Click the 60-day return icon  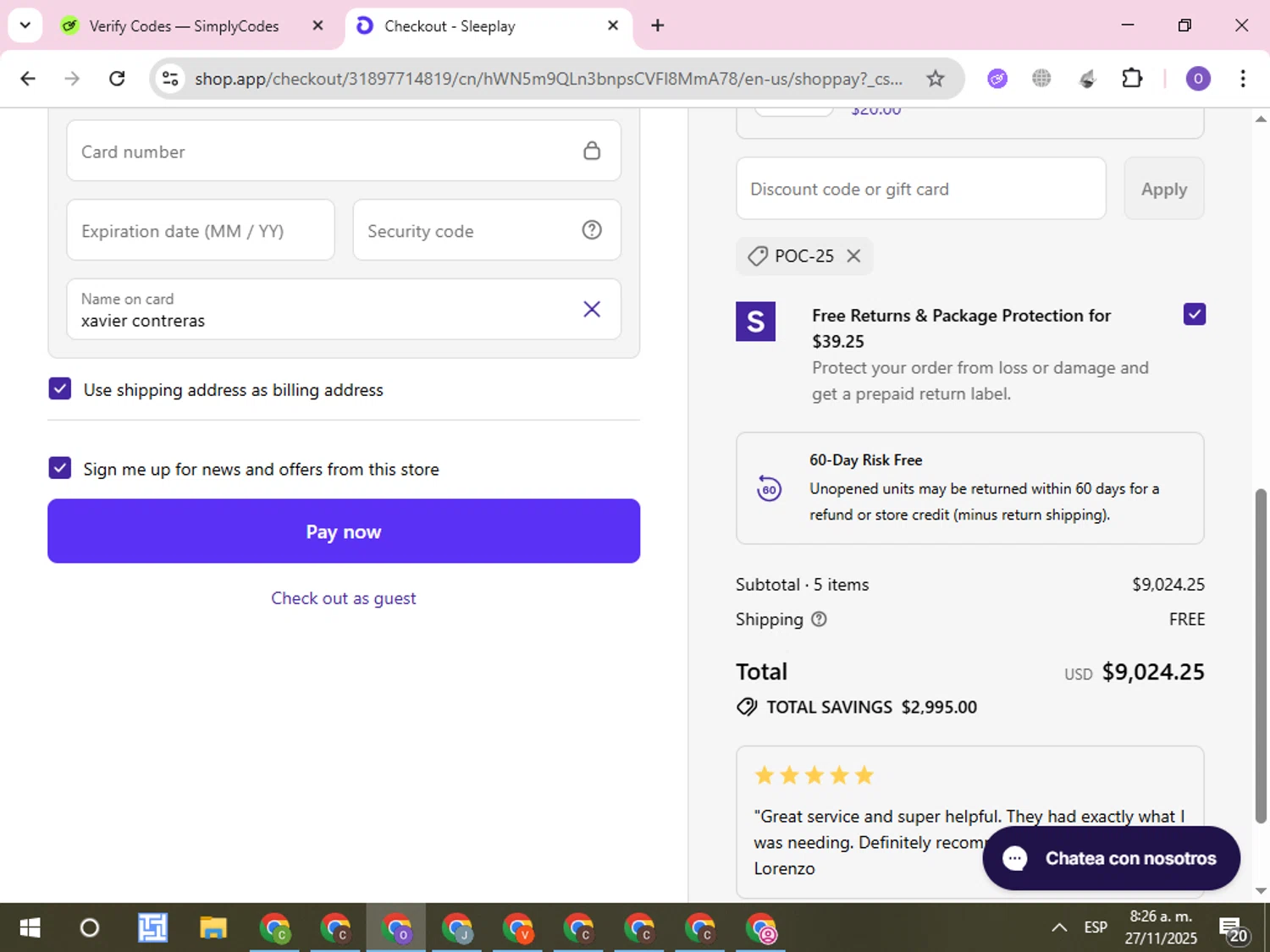coord(769,488)
